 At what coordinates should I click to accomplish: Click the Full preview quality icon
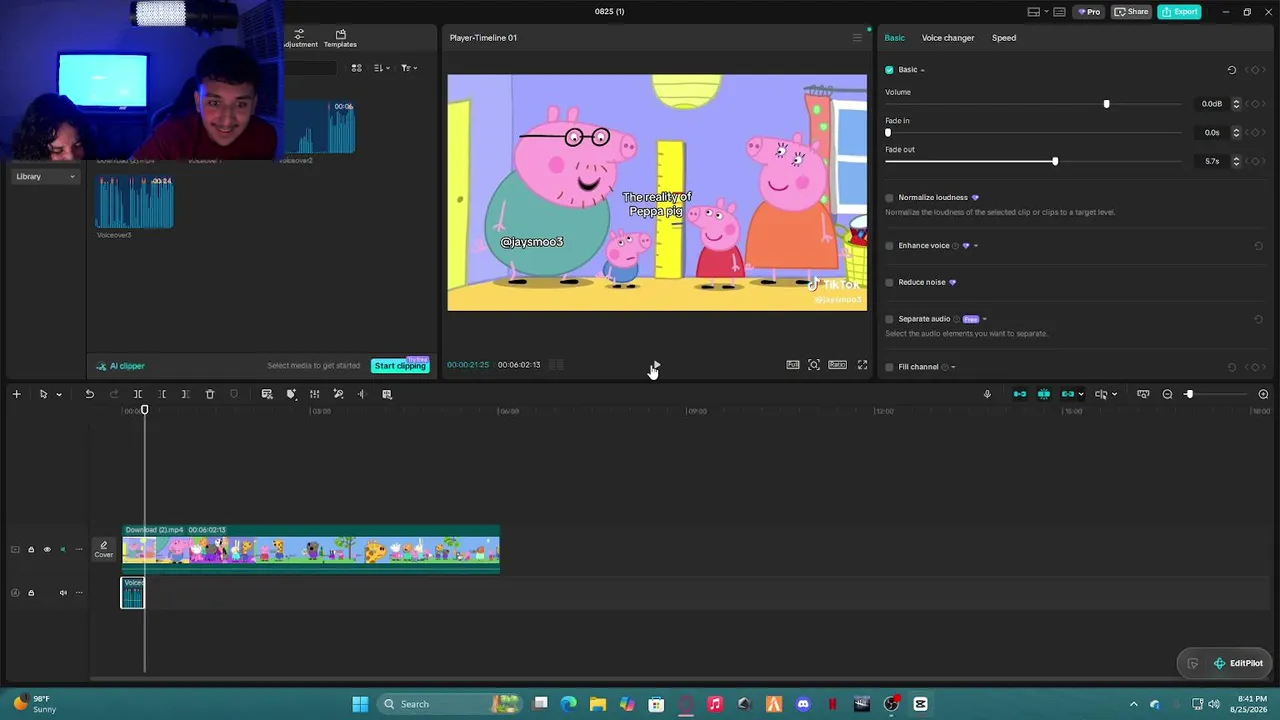pos(793,365)
